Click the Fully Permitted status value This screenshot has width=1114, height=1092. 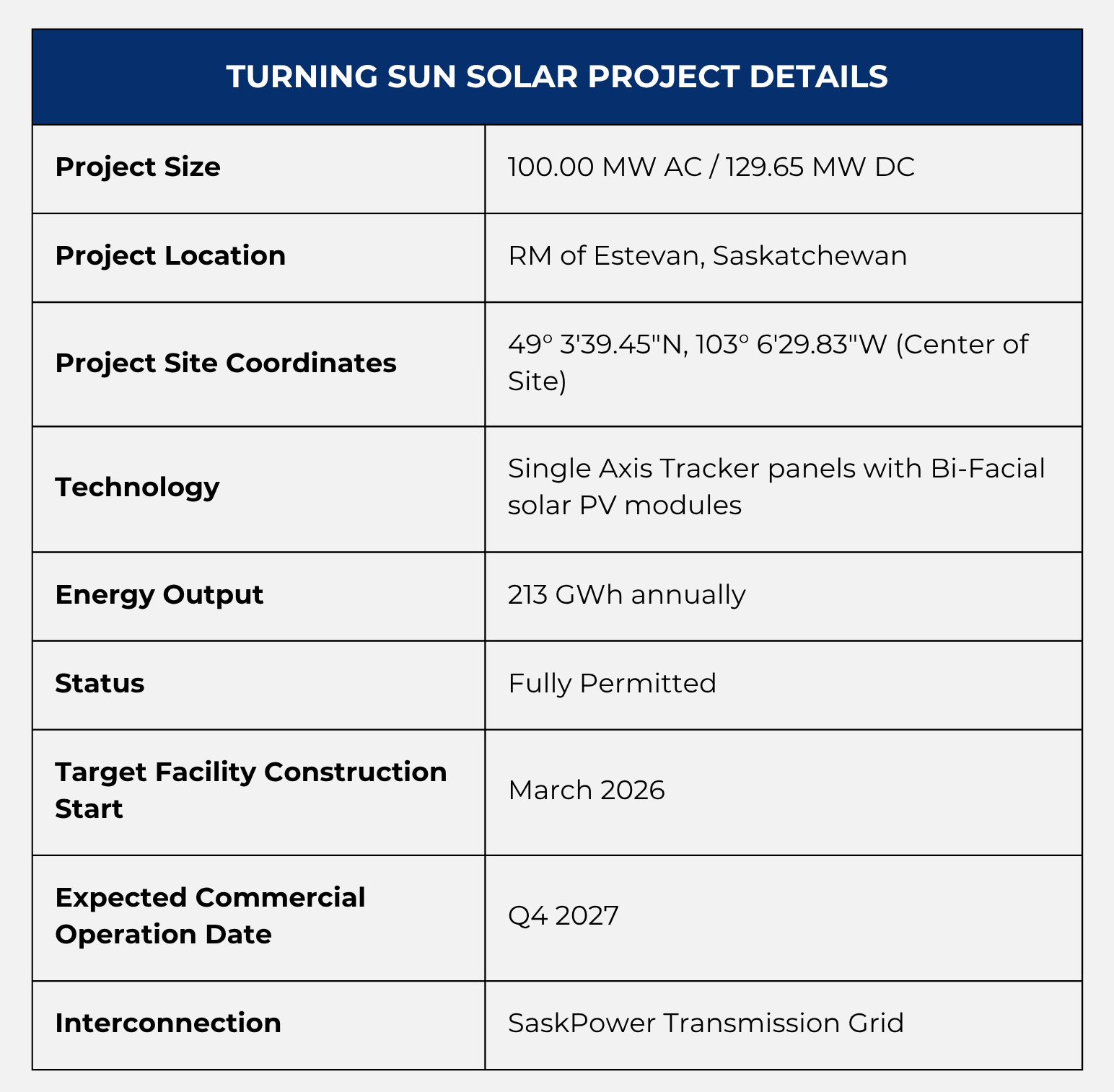pyautogui.click(x=612, y=684)
